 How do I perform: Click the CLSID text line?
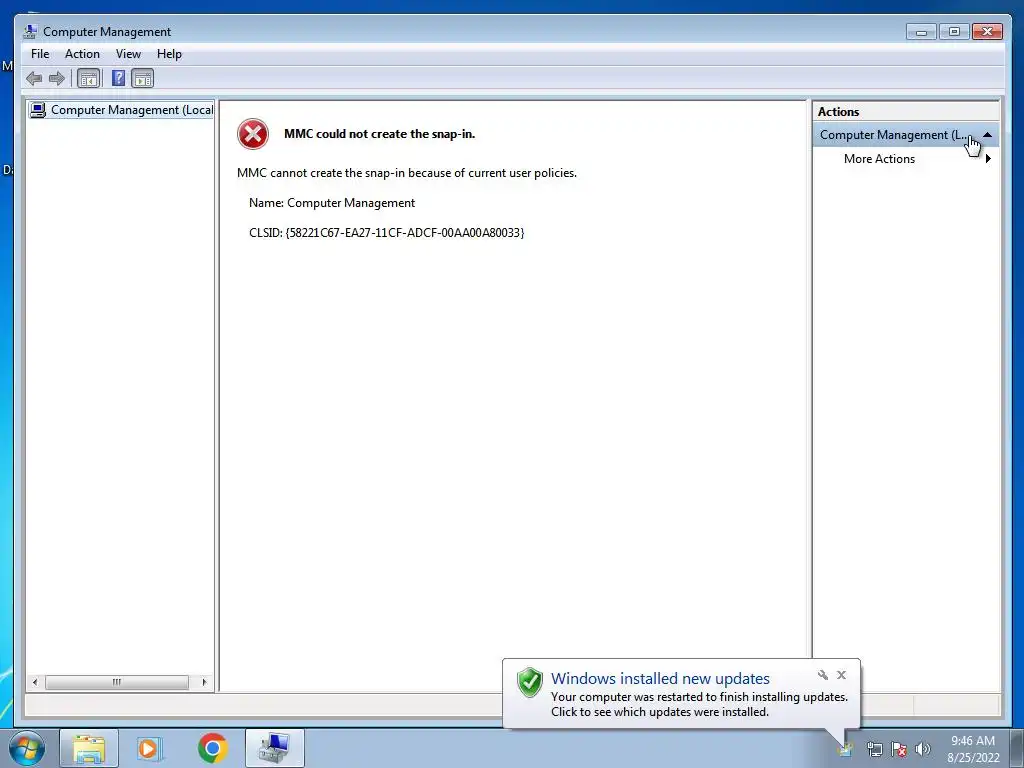(387, 232)
